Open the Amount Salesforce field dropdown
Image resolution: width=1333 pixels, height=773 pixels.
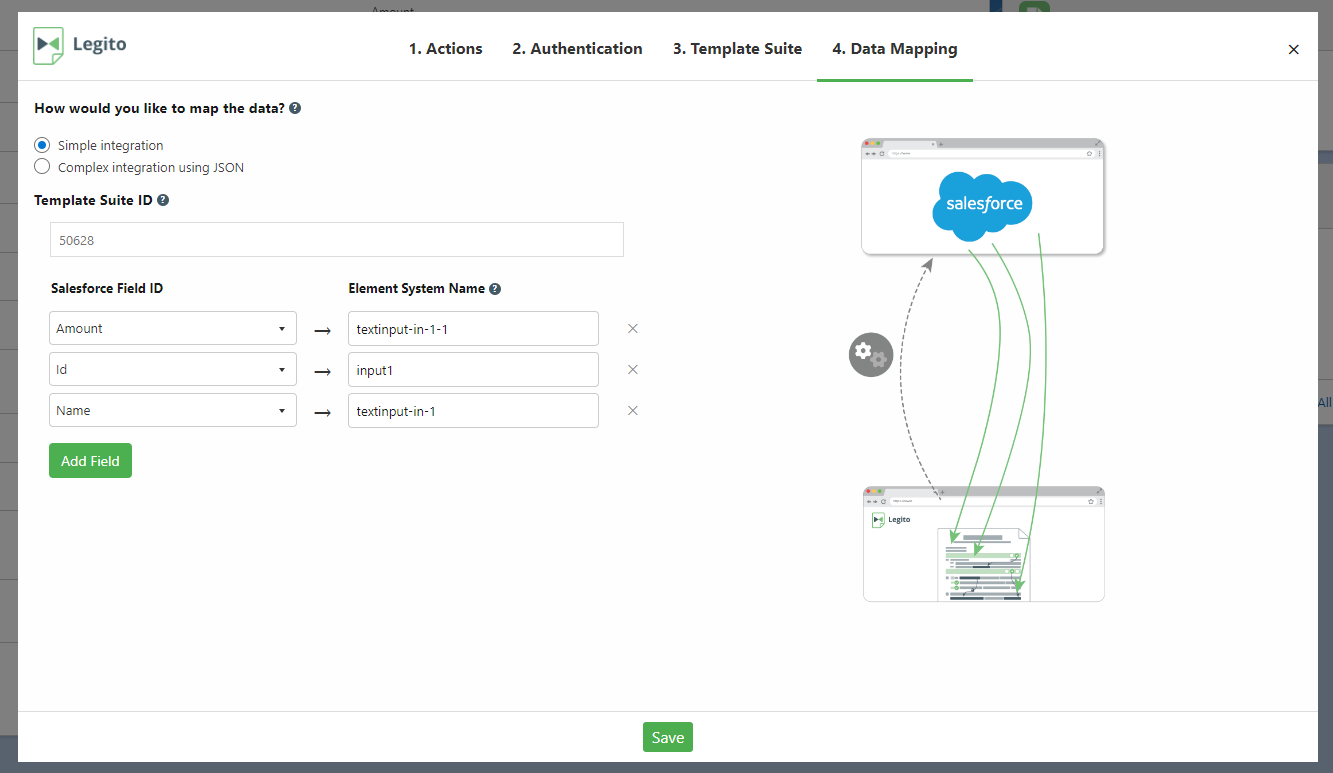coord(173,328)
